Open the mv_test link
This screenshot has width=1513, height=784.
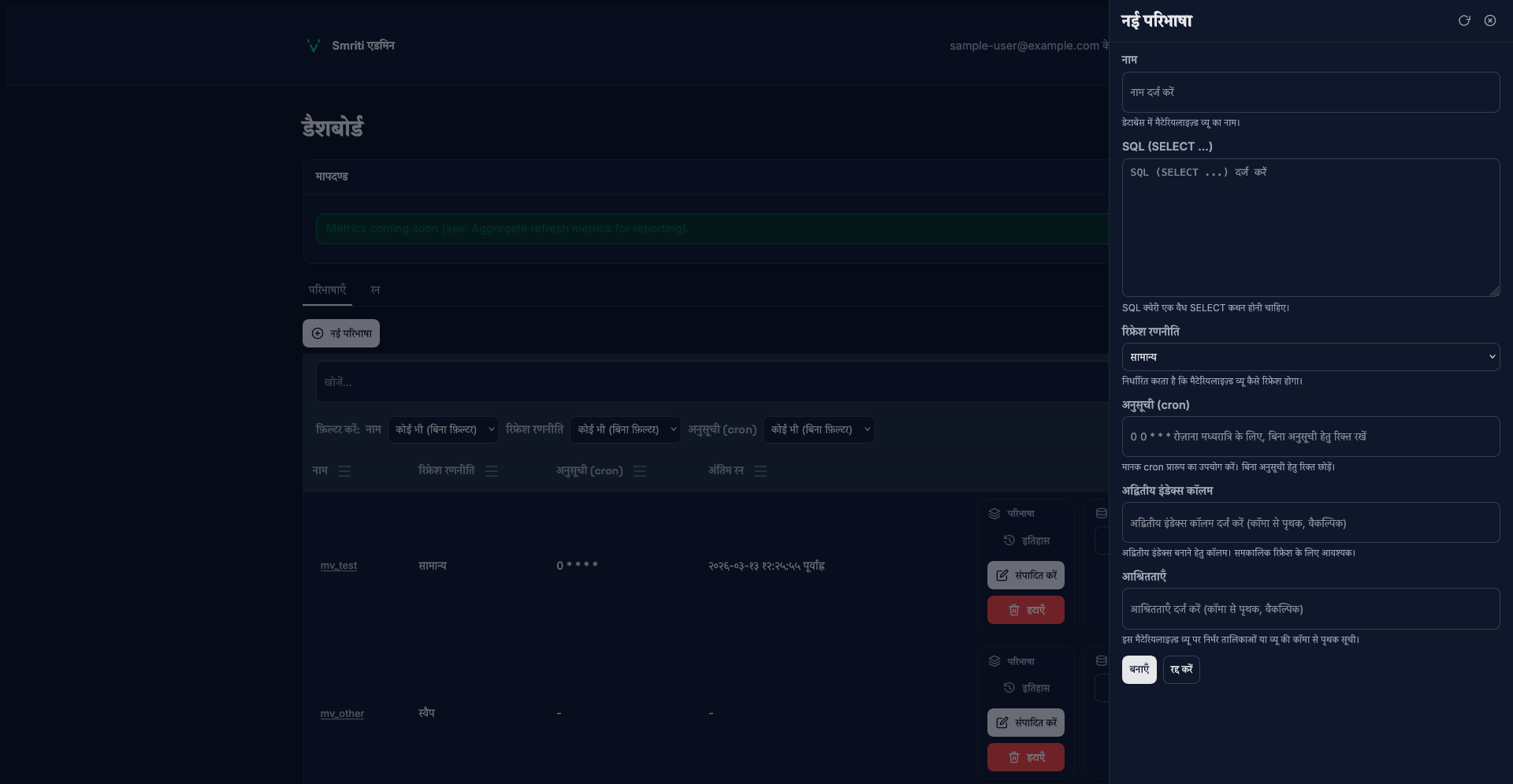338,566
